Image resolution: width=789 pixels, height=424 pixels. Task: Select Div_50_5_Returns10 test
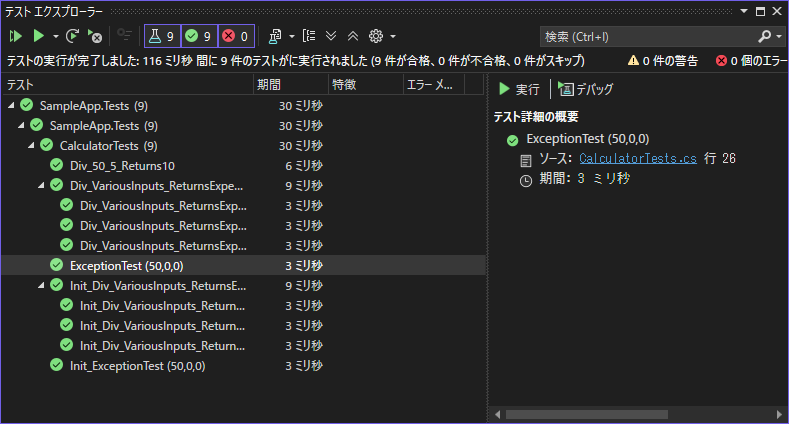[x=244, y=165]
